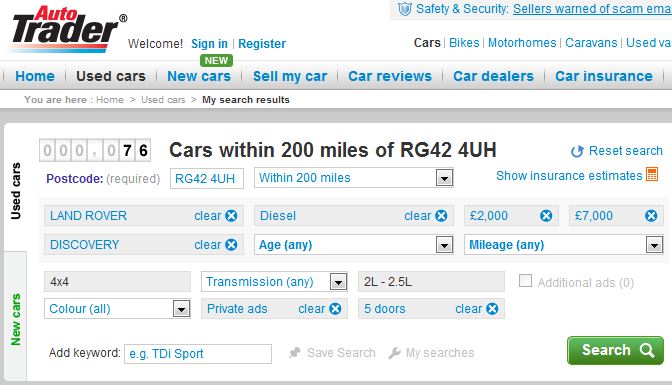Clear the LAND ROVER make filter text
The width and height of the screenshot is (672, 385).
click(x=208, y=216)
